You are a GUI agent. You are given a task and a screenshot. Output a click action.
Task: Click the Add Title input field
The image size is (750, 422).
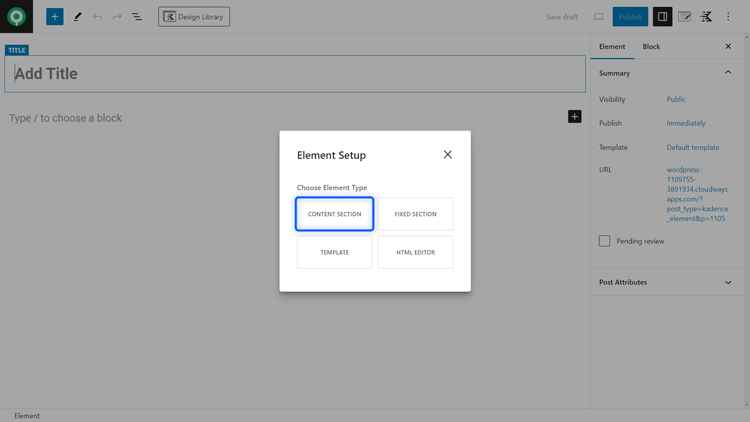pos(295,74)
